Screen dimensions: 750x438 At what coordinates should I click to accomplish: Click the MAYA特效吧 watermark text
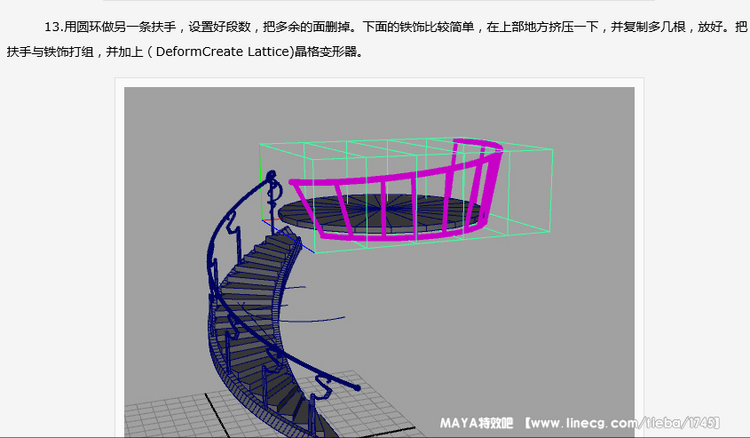pos(476,423)
